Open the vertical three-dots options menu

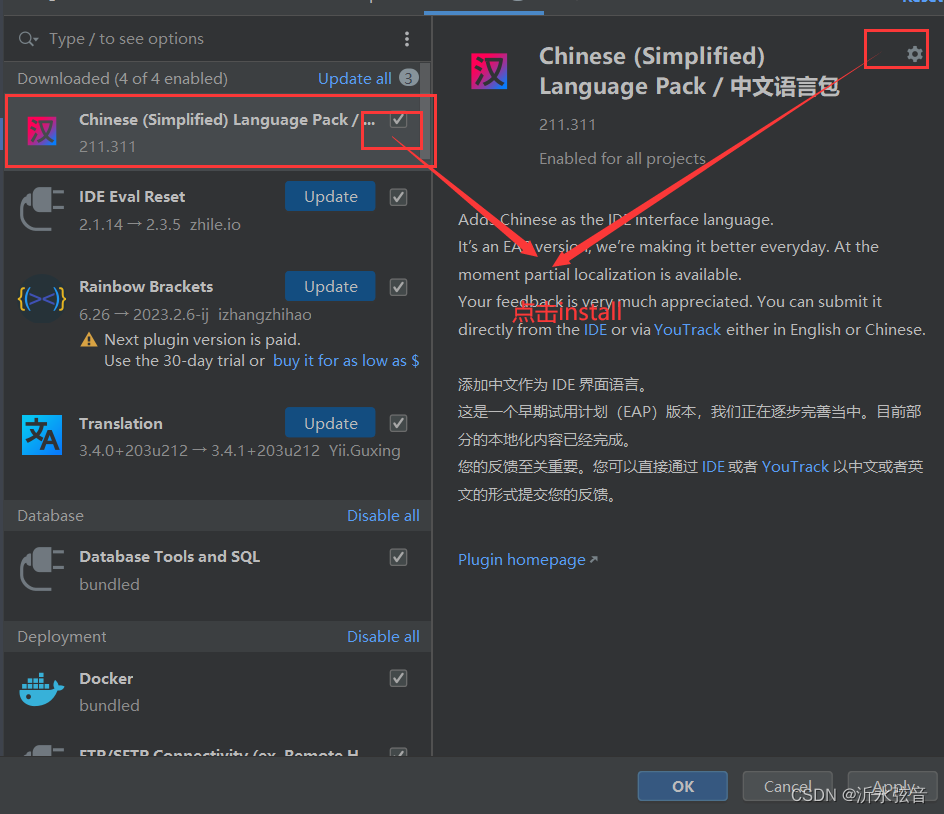[x=407, y=39]
